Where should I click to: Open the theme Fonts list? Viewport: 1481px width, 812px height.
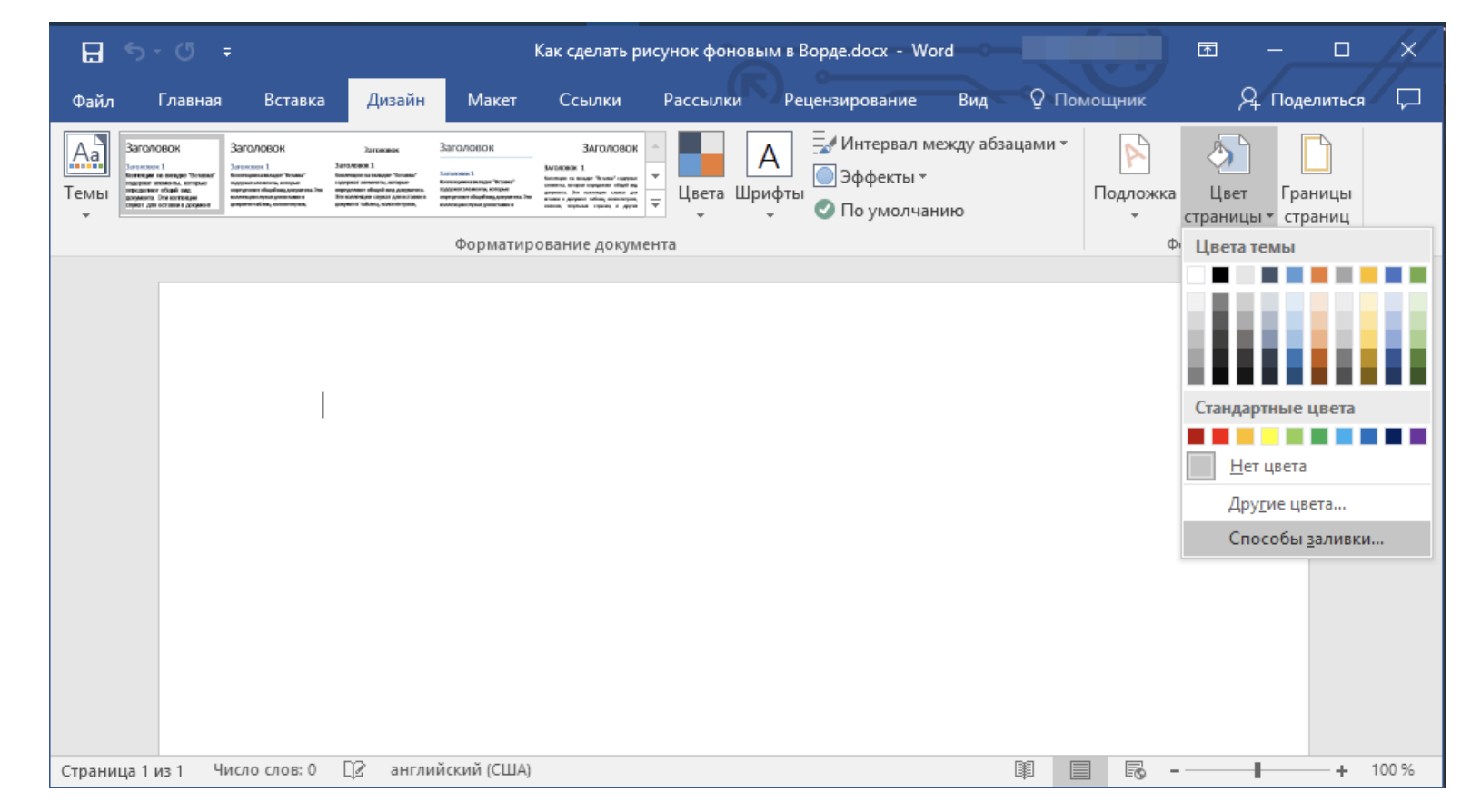[x=769, y=176]
